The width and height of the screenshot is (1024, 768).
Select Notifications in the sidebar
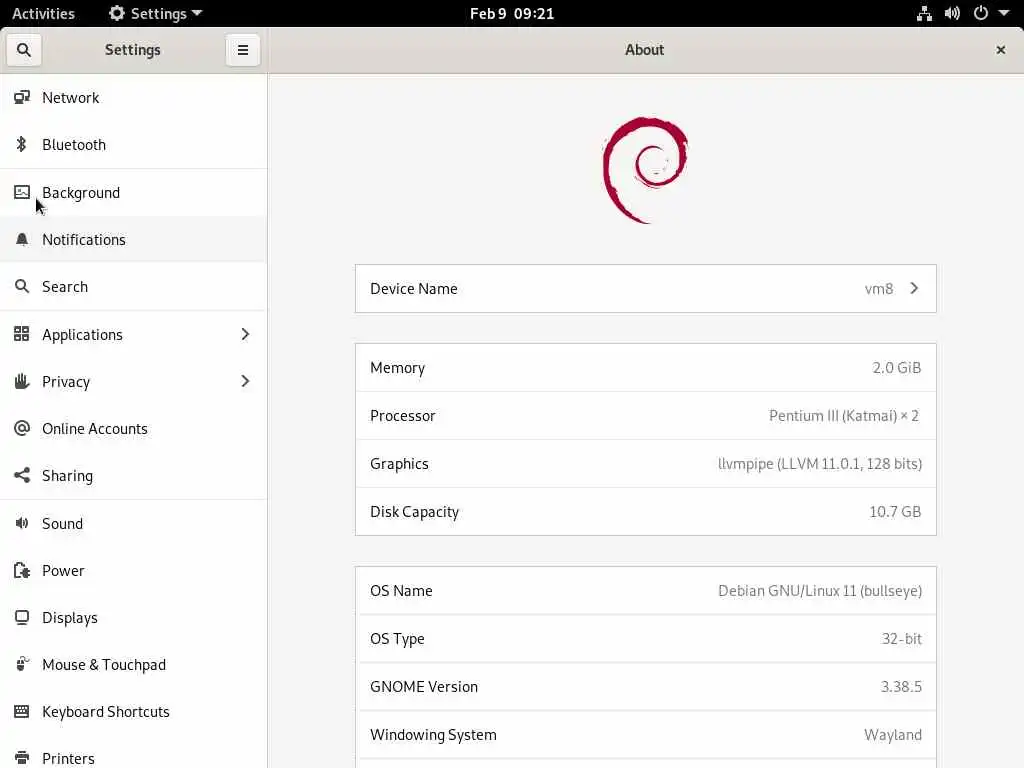(133, 240)
